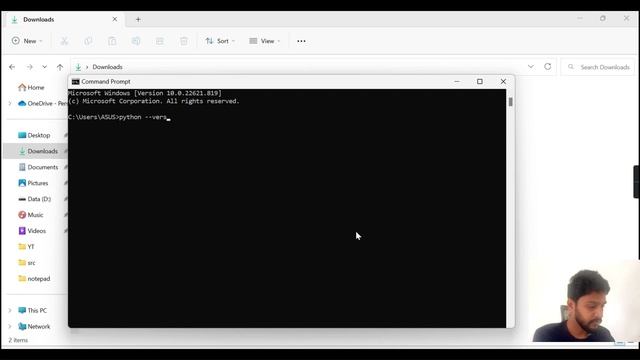Go back with the Explorer back arrow
Viewport: 640px width, 360px height.
[x=12, y=67]
